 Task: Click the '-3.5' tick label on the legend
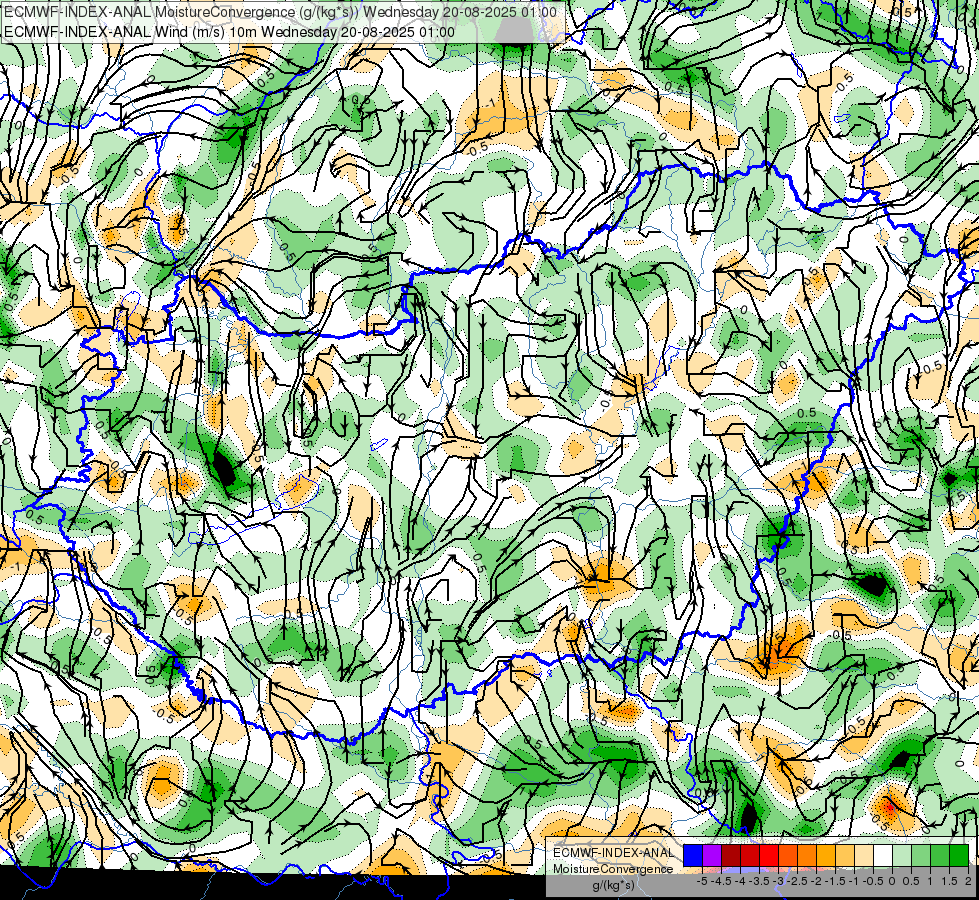759,881
